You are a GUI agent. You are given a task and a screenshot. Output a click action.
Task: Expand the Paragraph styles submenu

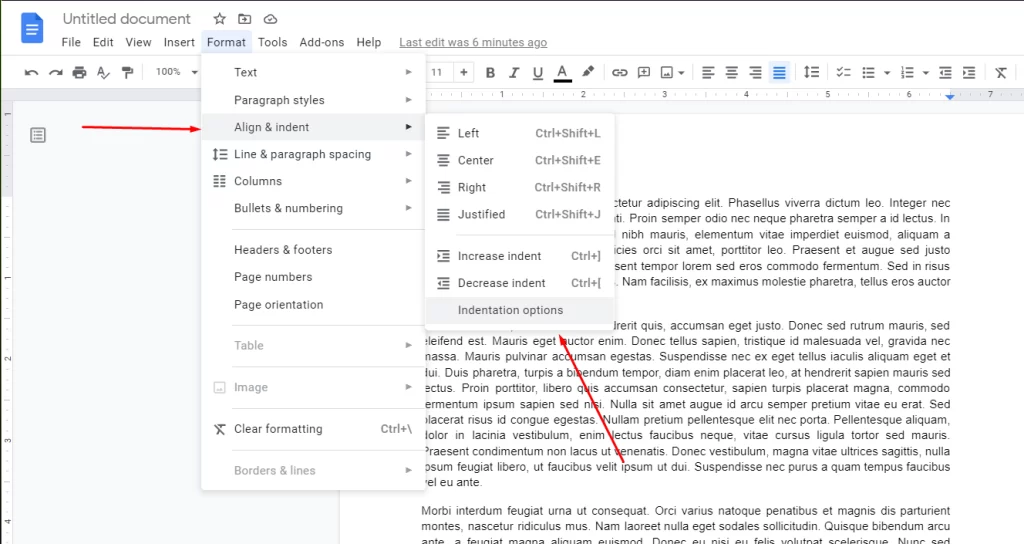[313, 100]
